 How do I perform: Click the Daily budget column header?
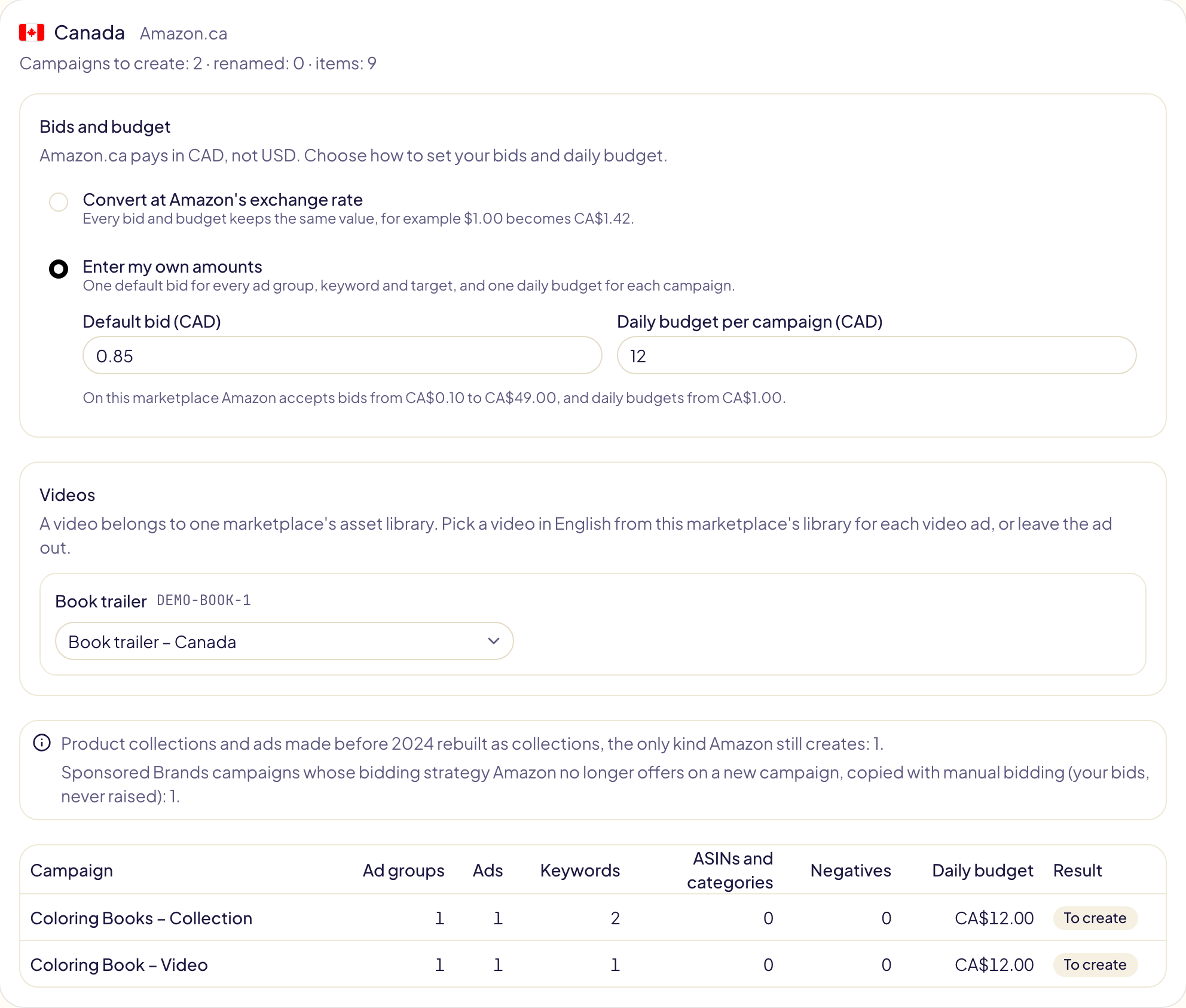tap(983, 870)
